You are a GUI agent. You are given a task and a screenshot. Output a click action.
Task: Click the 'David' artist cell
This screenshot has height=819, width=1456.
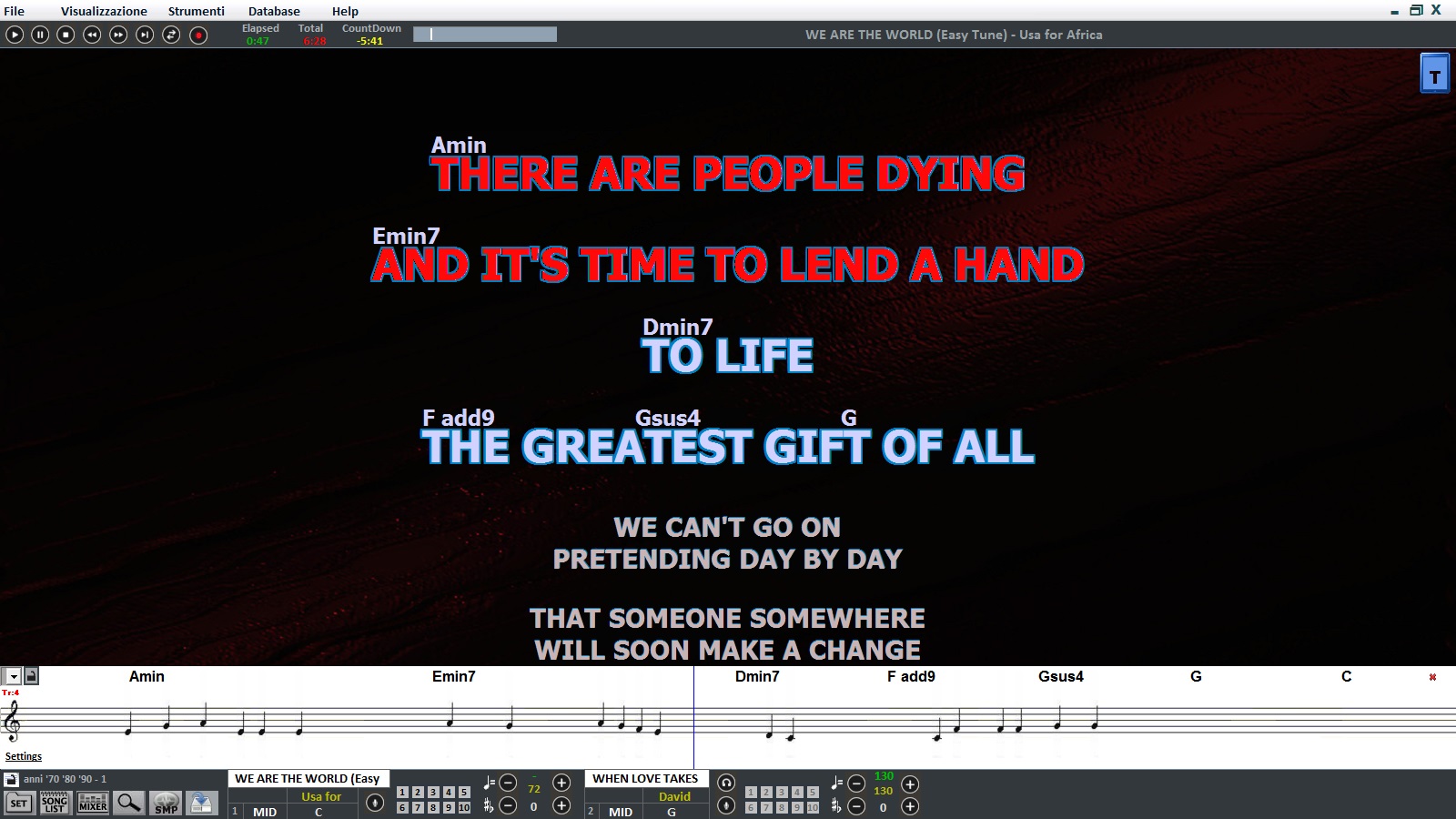point(674,796)
